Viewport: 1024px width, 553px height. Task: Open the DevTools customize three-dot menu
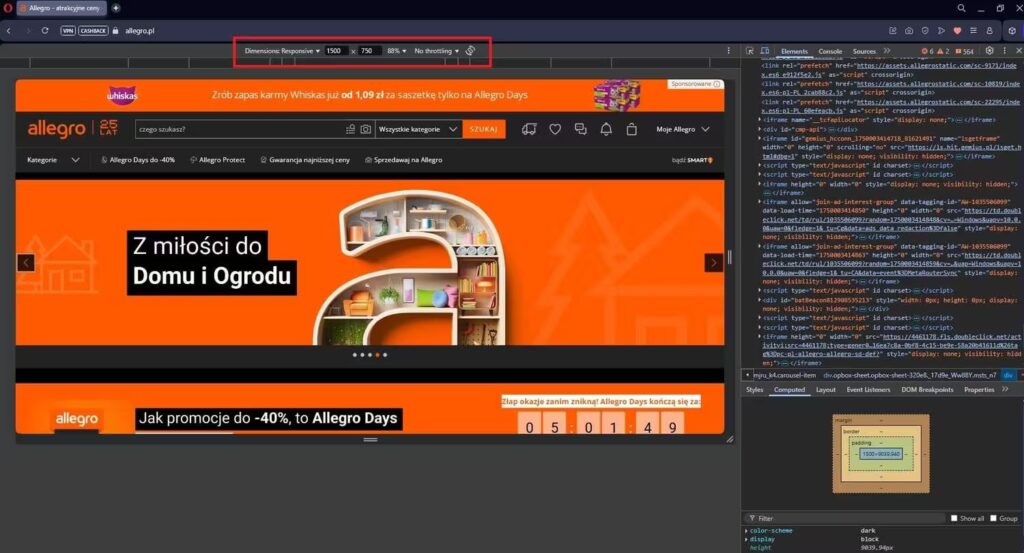1004,50
